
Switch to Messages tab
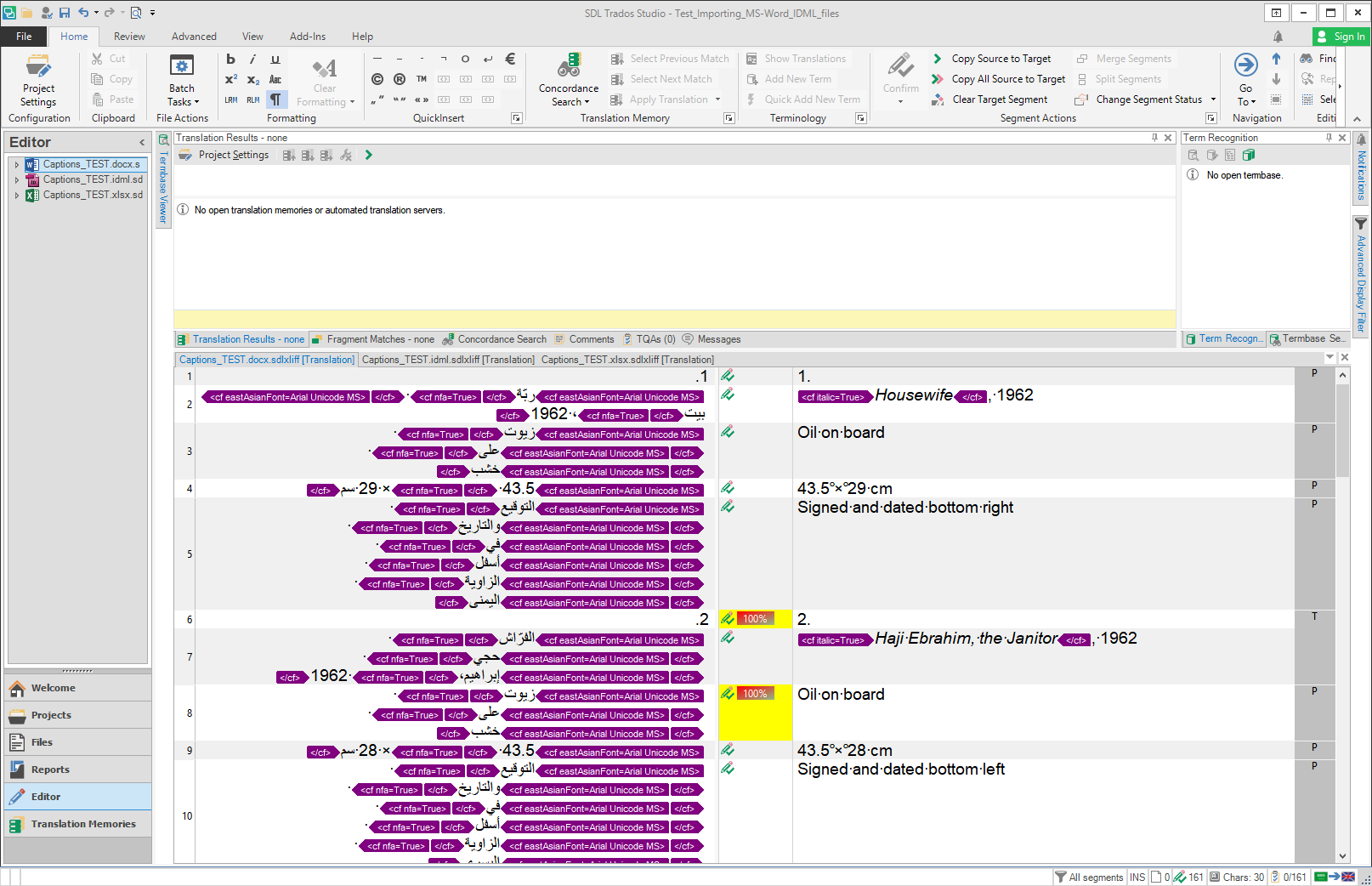tap(712, 339)
